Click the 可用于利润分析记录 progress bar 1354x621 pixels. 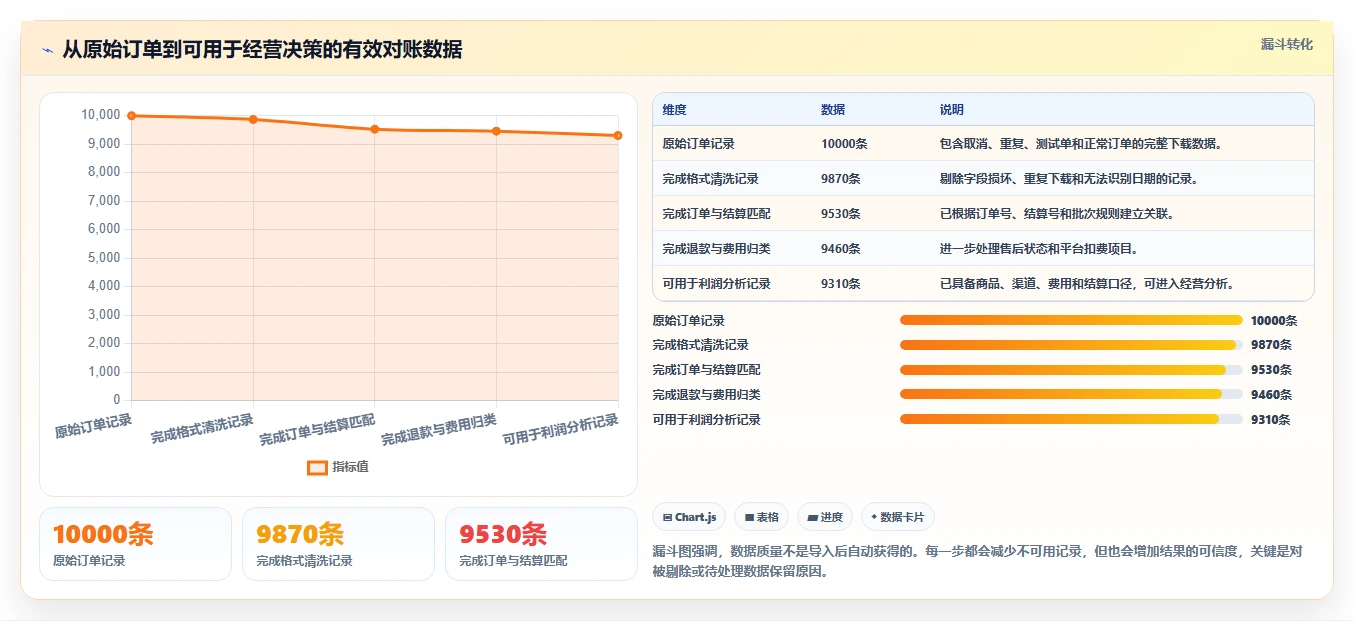coord(1071,419)
